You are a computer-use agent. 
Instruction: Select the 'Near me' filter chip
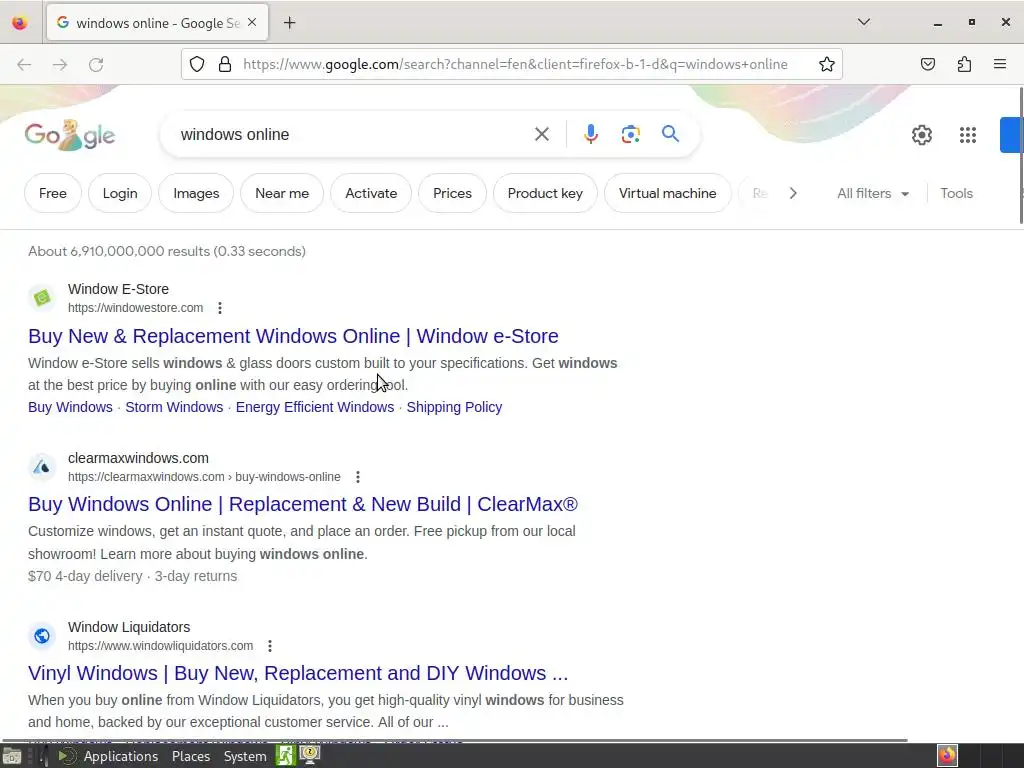click(282, 193)
